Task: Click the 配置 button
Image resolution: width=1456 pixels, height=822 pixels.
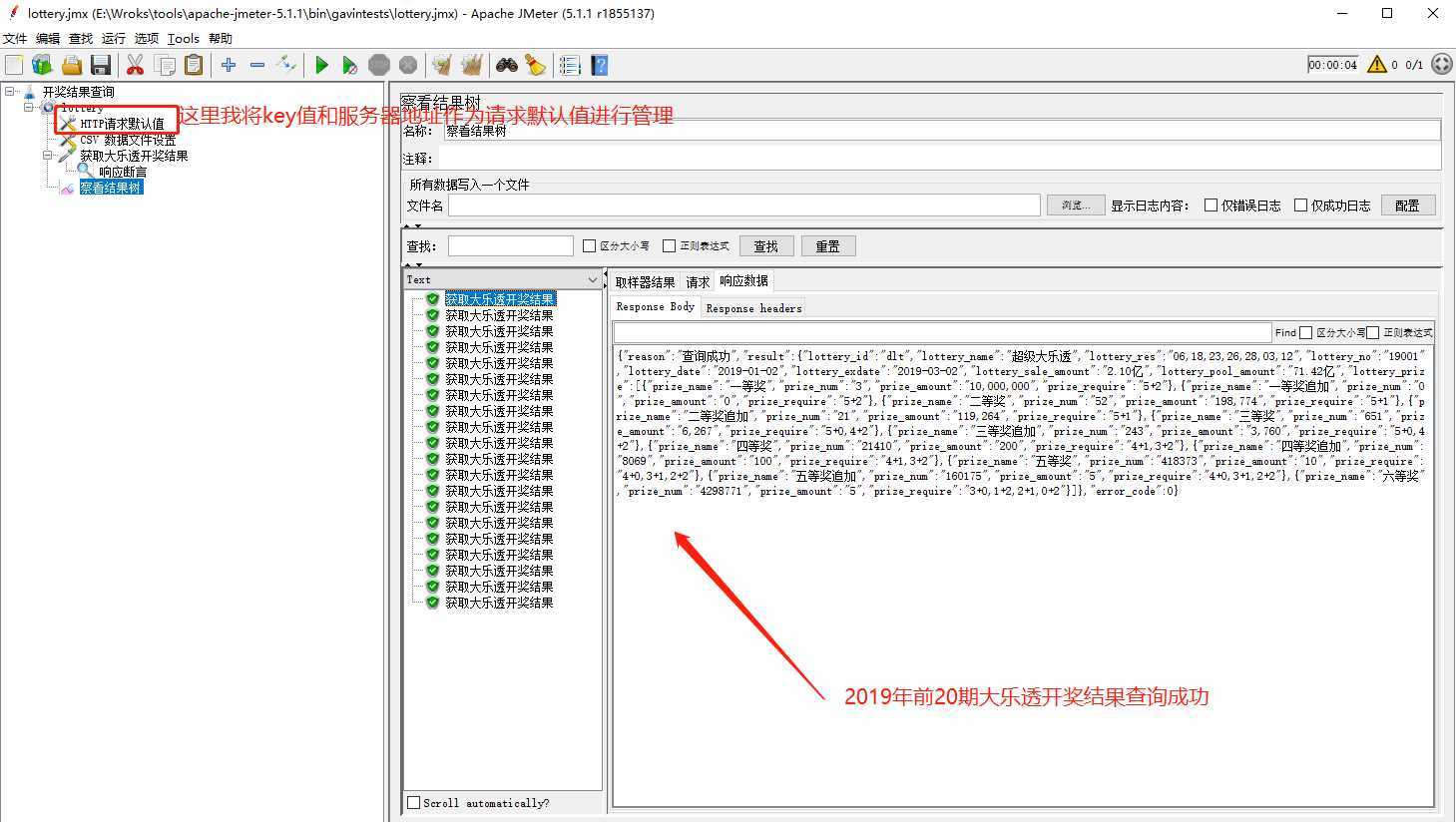Action: pyautogui.click(x=1408, y=205)
